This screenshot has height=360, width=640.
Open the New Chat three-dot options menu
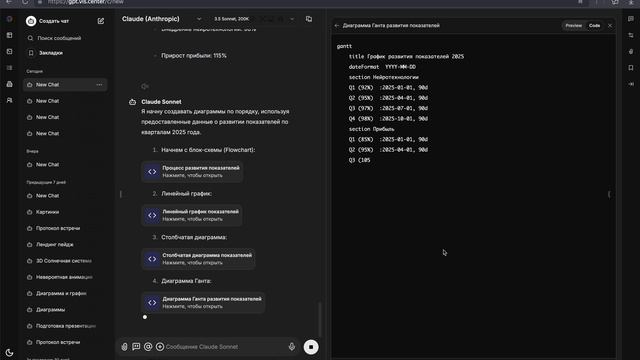(x=99, y=84)
